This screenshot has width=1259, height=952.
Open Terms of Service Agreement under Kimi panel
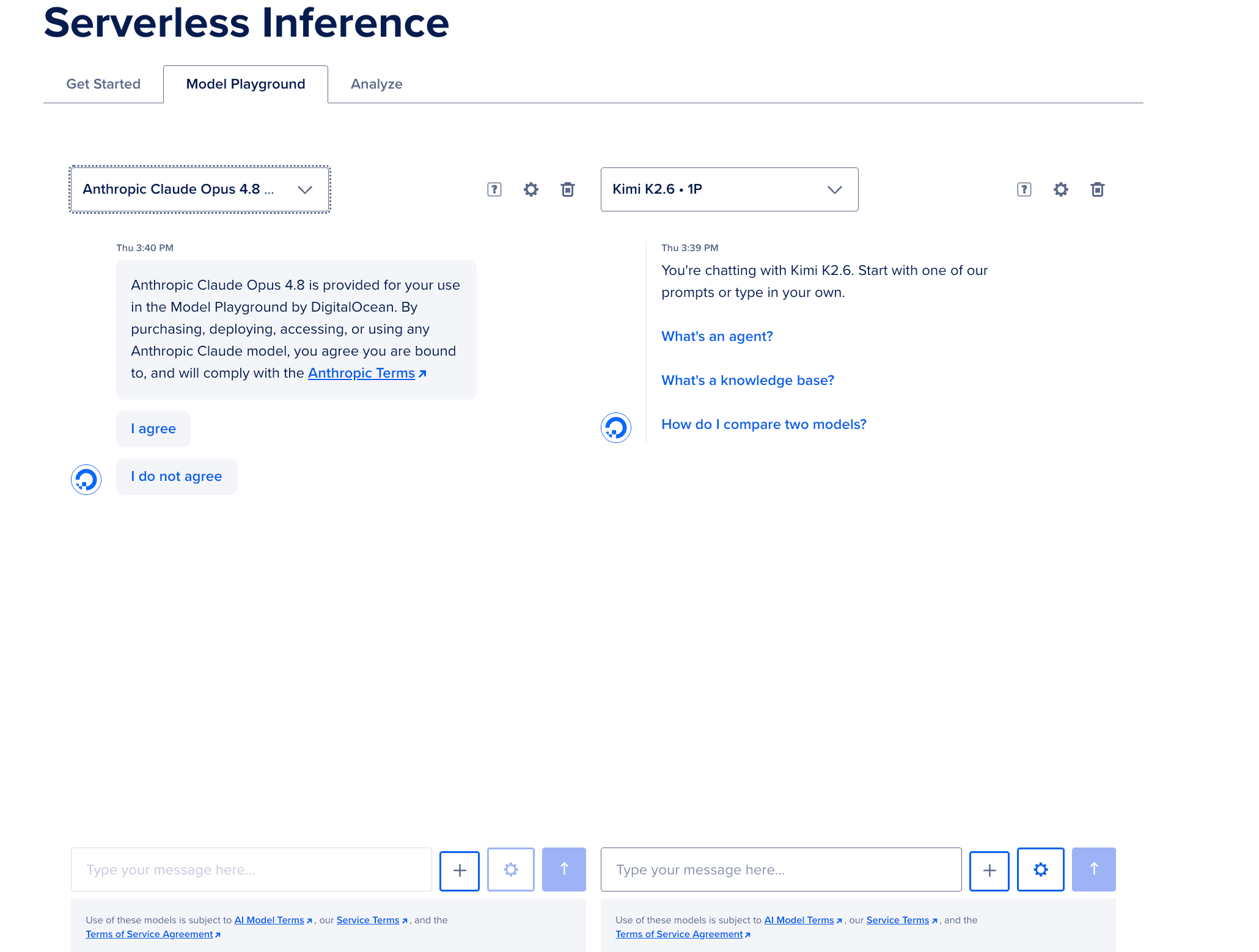(x=683, y=934)
